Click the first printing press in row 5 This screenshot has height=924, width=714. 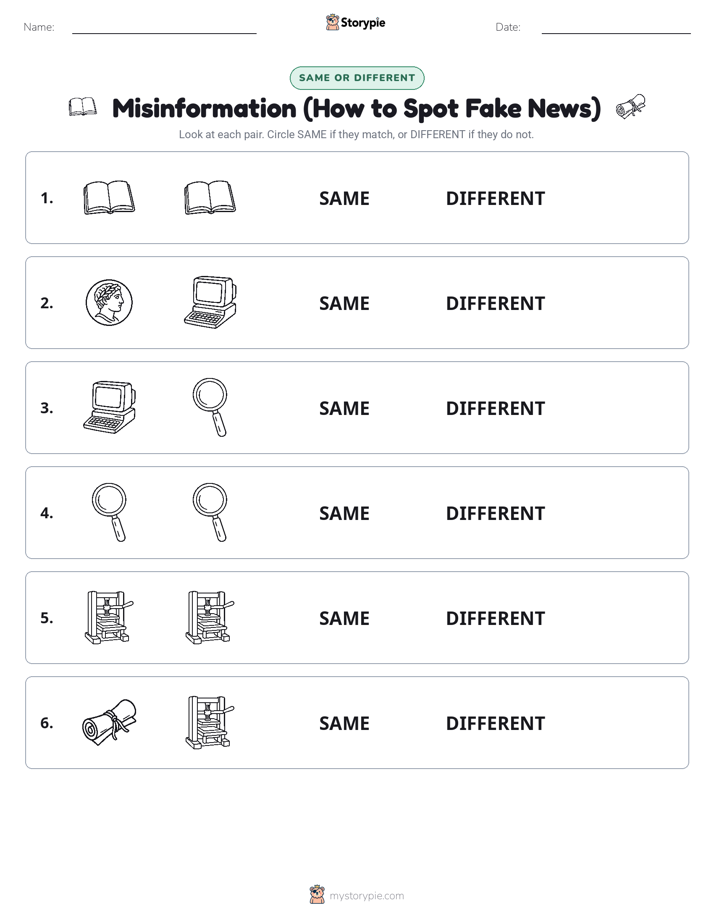(x=109, y=618)
